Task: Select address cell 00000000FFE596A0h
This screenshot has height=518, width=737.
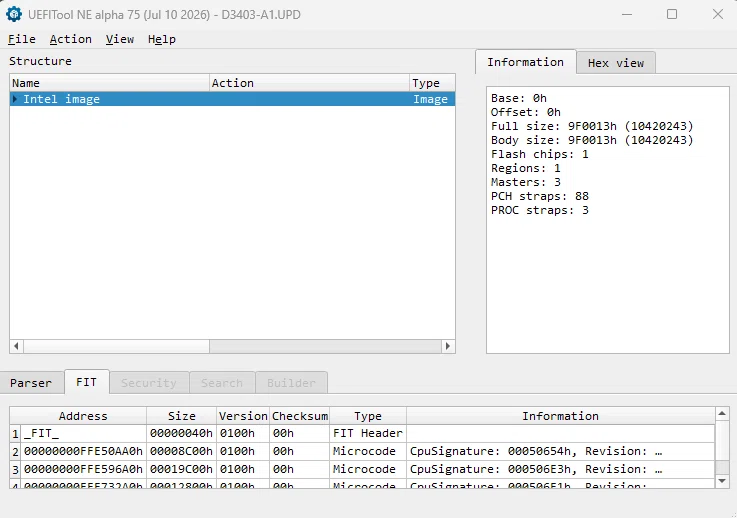Action: (x=83, y=469)
